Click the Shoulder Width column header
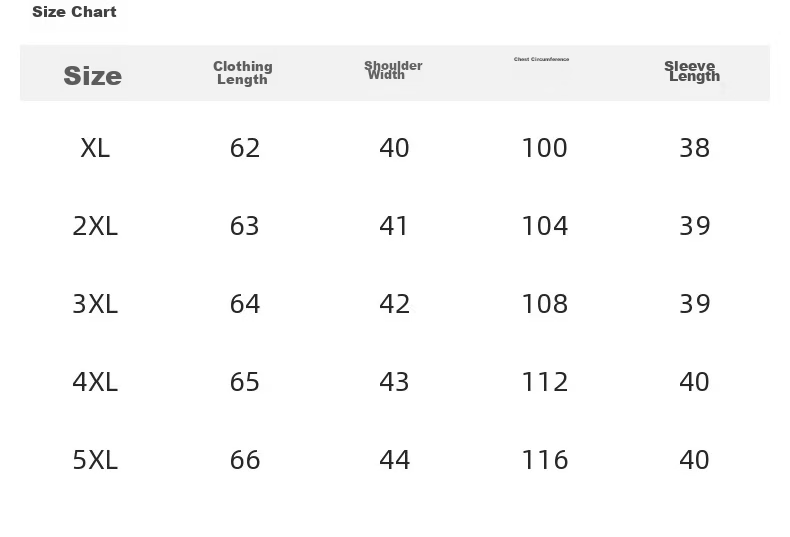Viewport: 790px width, 537px height. tap(393, 70)
